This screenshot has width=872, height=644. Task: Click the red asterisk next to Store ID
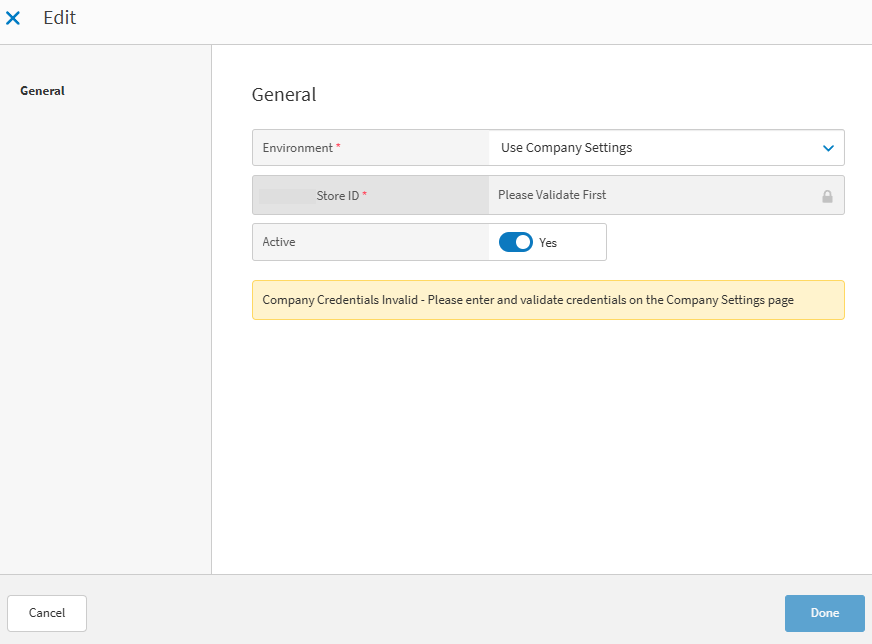(365, 196)
